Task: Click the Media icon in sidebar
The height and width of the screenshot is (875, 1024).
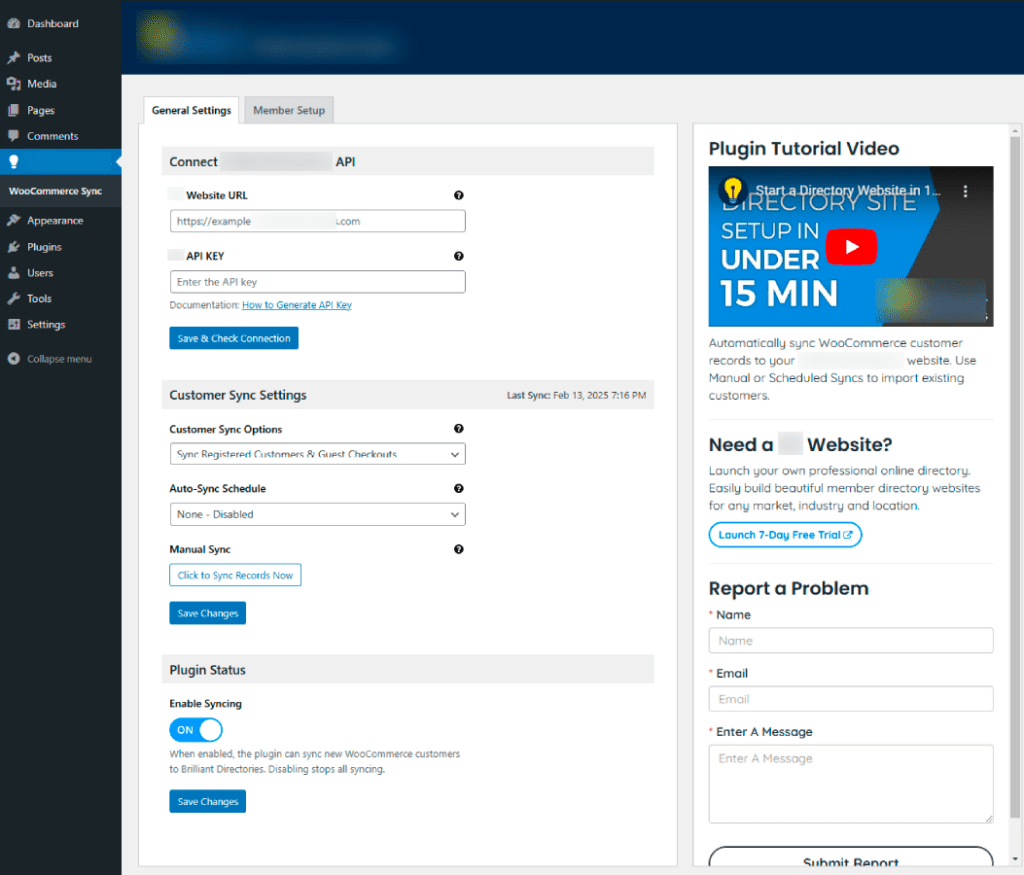Action: tap(14, 84)
